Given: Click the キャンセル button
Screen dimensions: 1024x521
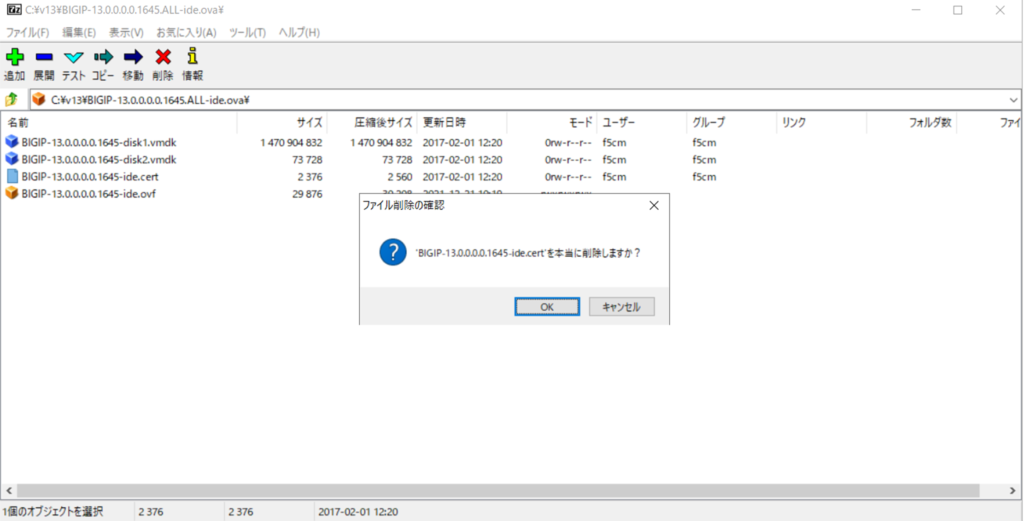Looking at the screenshot, I should [x=622, y=307].
